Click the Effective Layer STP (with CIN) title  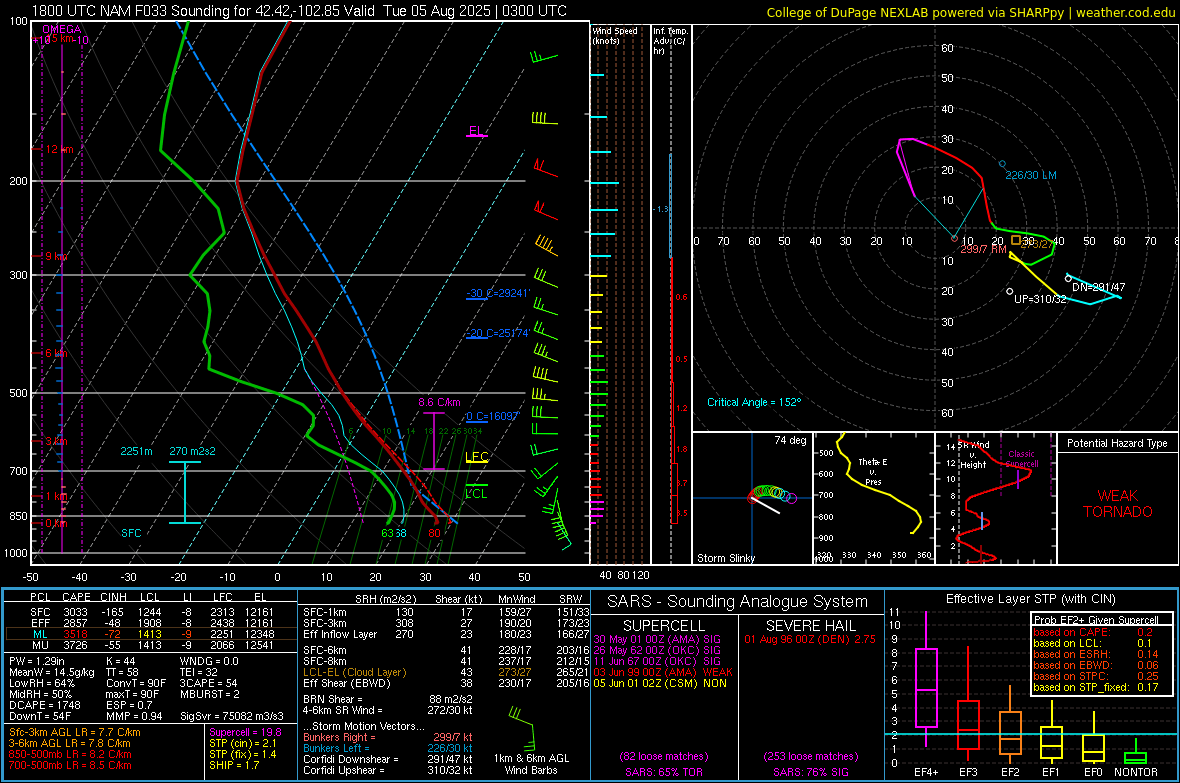coord(1030,599)
